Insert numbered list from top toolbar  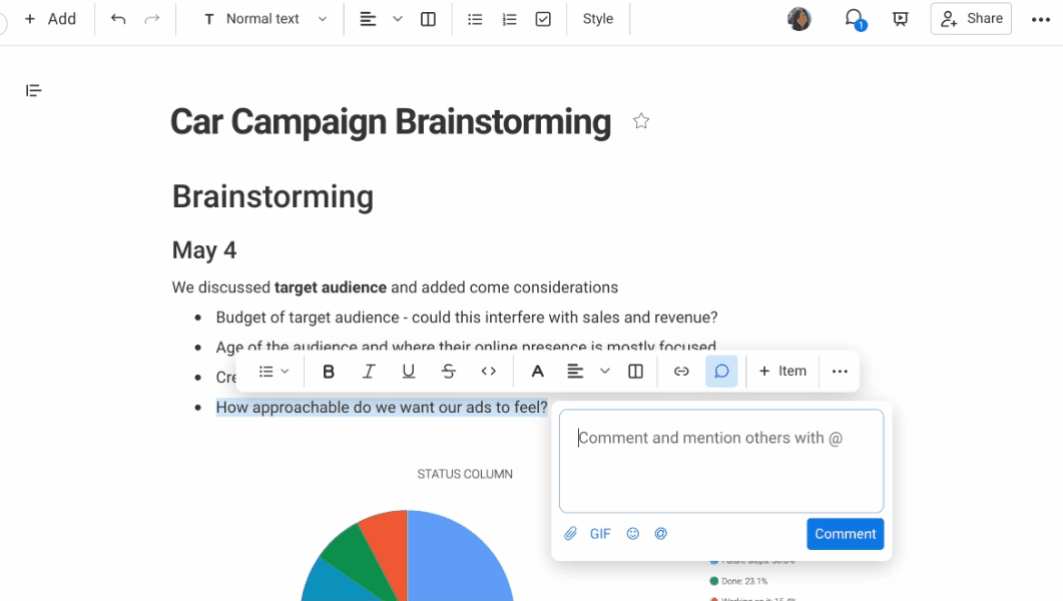(x=509, y=19)
